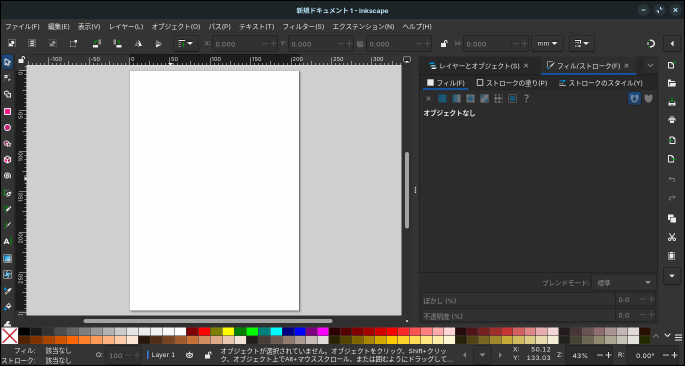Click Select All objects icon
Image resolution: width=685 pixels, height=366 pixels.
[x=12, y=44]
